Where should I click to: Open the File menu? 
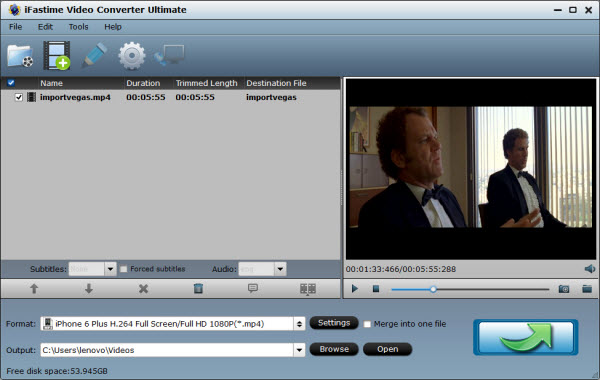16,27
